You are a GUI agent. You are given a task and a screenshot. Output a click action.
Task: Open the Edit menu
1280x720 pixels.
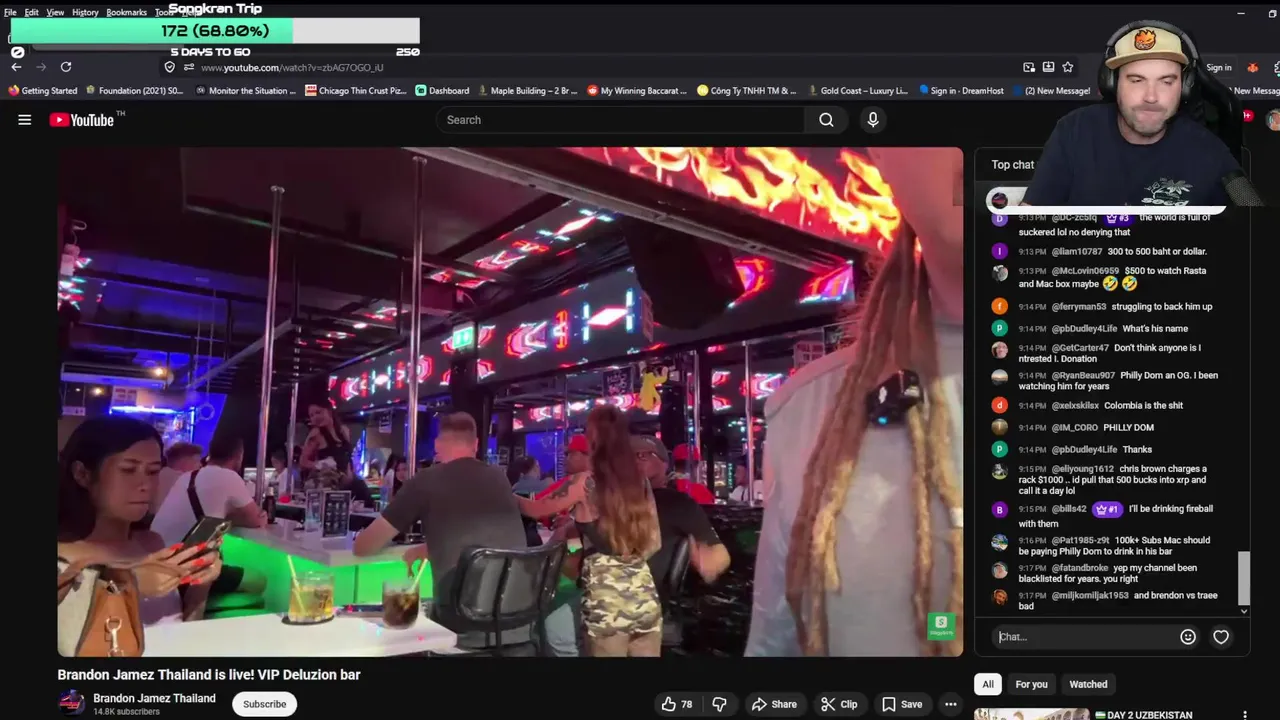point(32,12)
